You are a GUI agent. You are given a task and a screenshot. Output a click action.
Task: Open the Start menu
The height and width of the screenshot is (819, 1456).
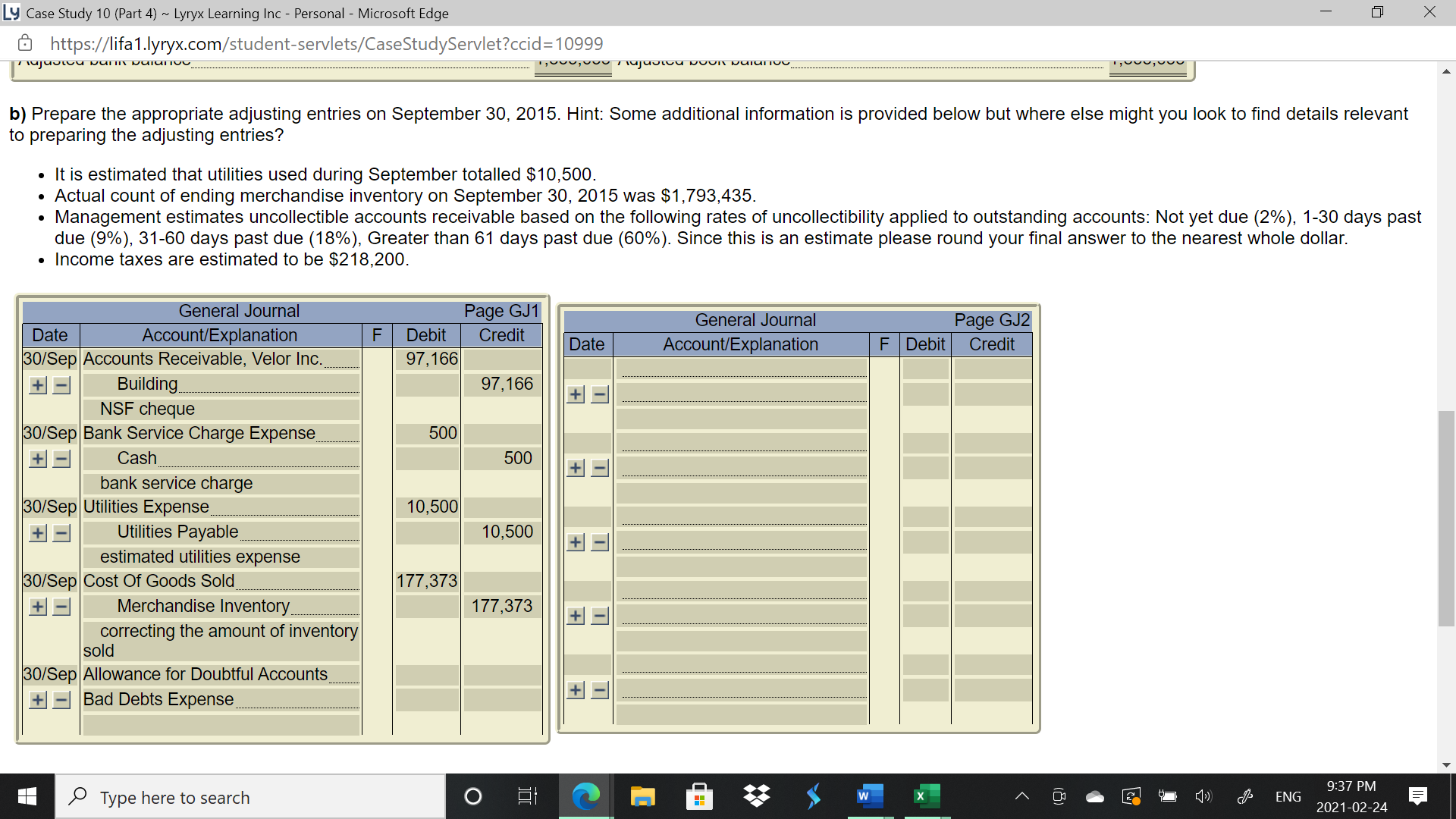click(27, 796)
